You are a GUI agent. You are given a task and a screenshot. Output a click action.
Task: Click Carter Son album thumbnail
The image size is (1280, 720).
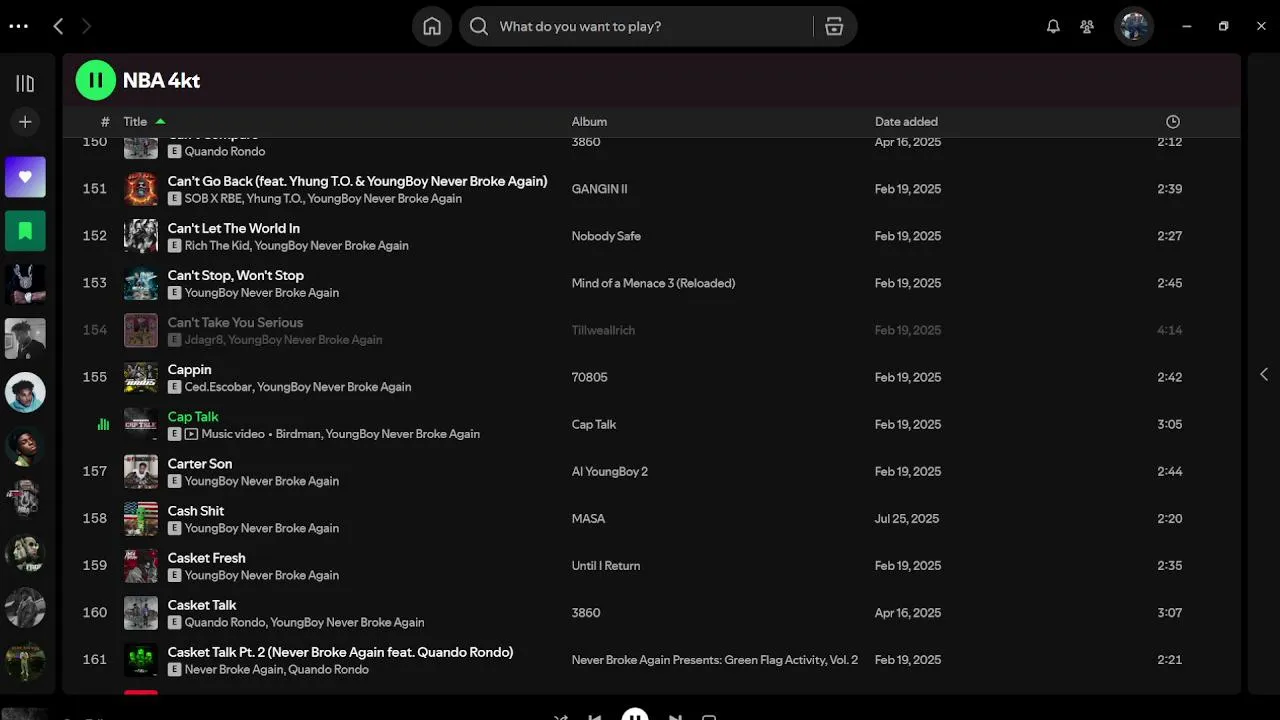(141, 471)
